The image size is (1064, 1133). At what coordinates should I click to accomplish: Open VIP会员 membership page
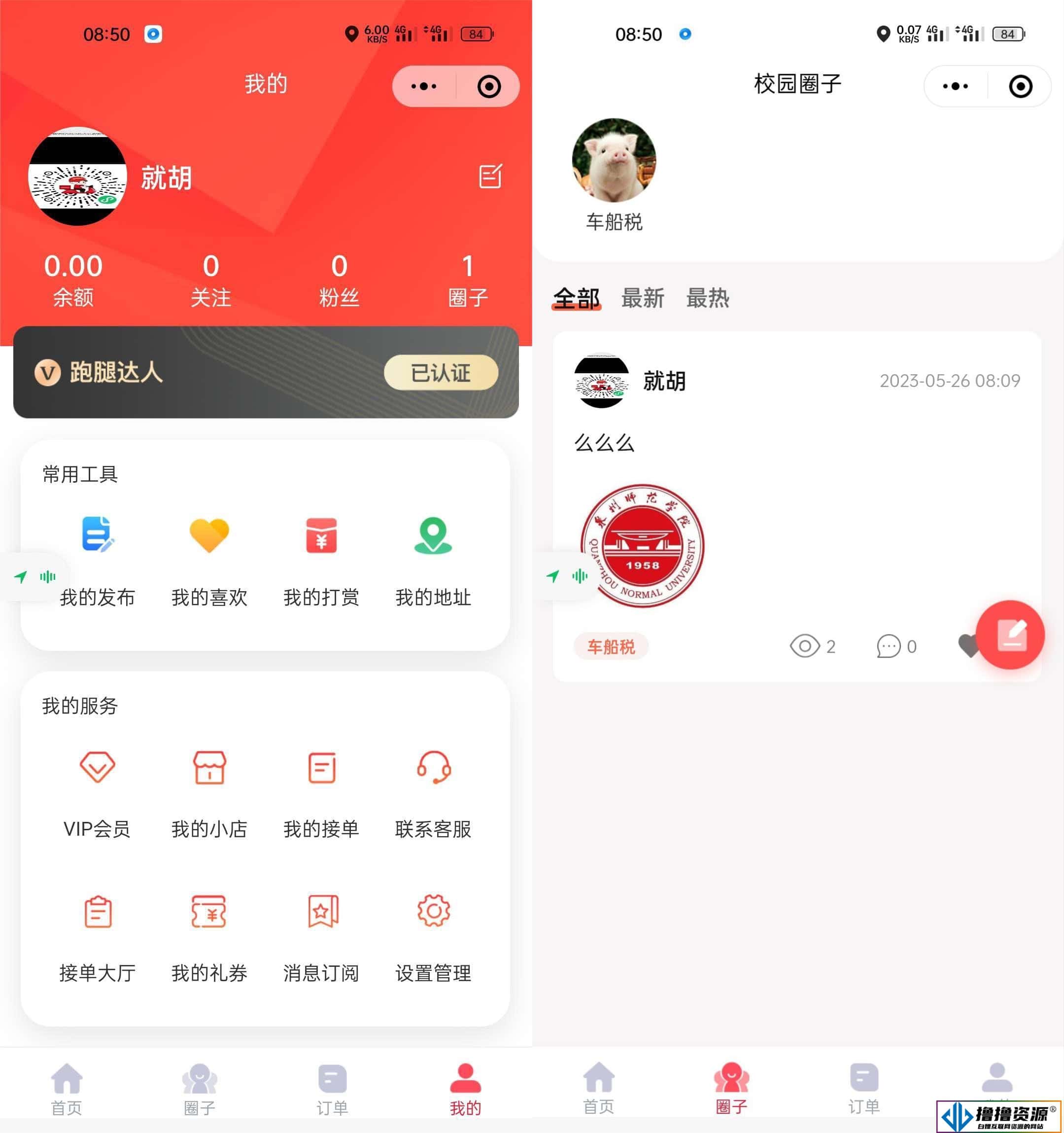coord(97,789)
